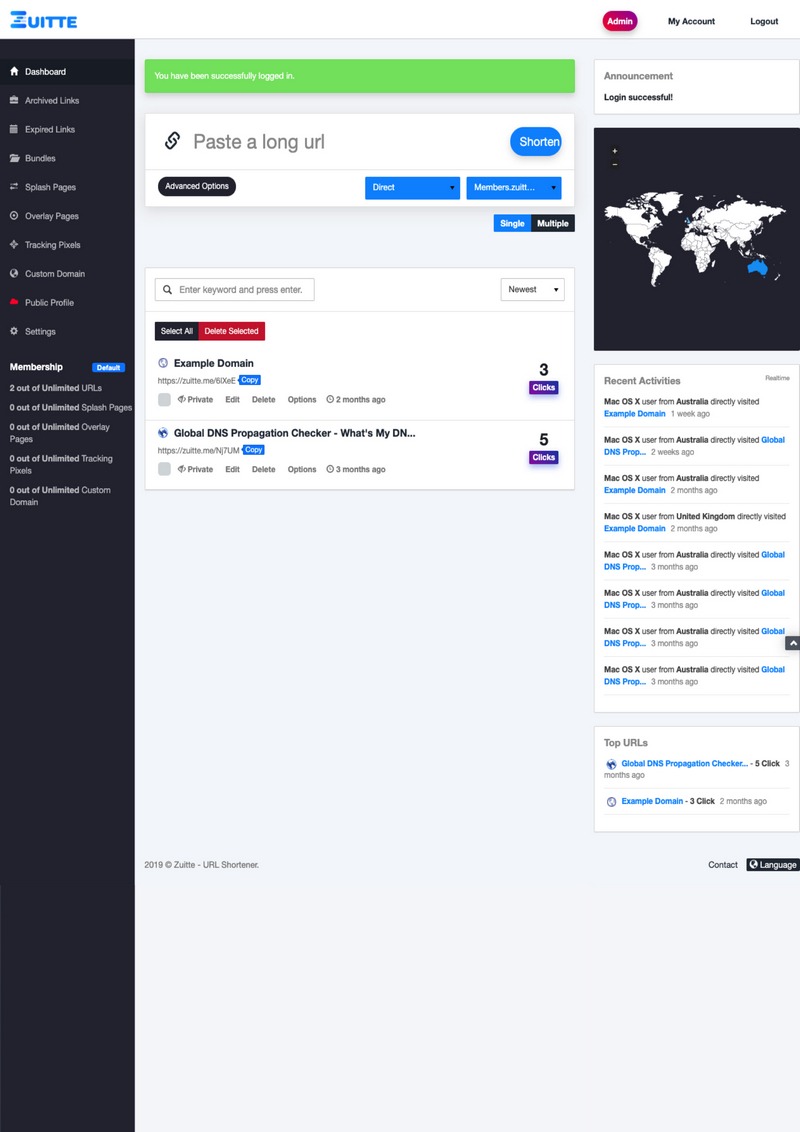Click the Bundles folder icon
Viewport: 800px width, 1132px height.
click(x=14, y=158)
